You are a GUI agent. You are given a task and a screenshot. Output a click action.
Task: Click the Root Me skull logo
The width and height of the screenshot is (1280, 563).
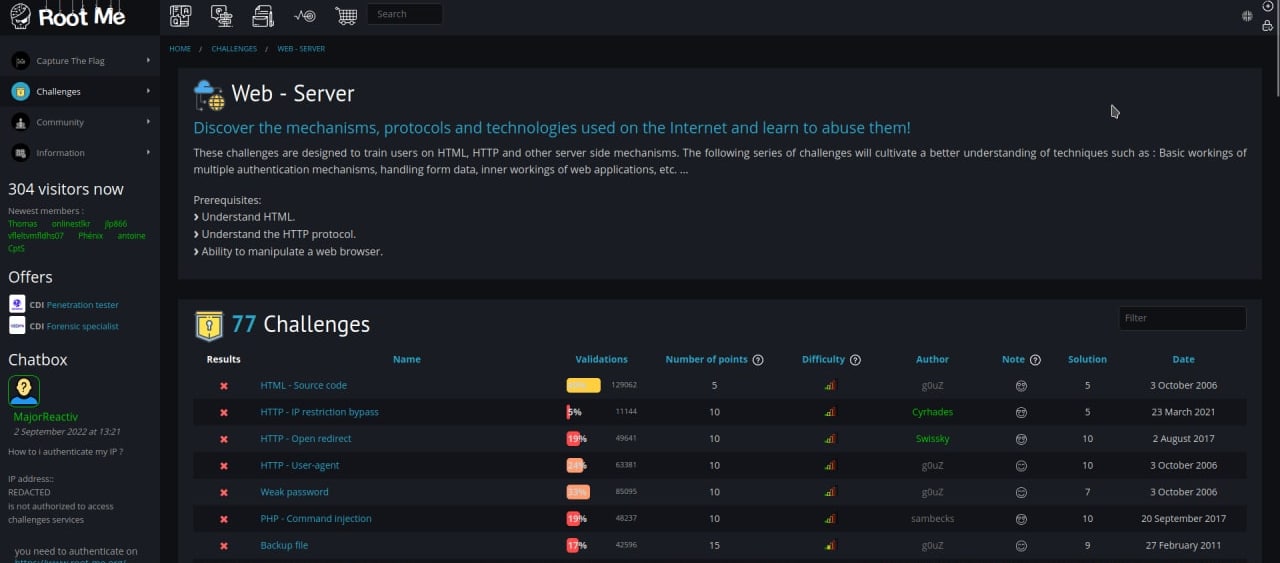pyautogui.click(x=20, y=16)
